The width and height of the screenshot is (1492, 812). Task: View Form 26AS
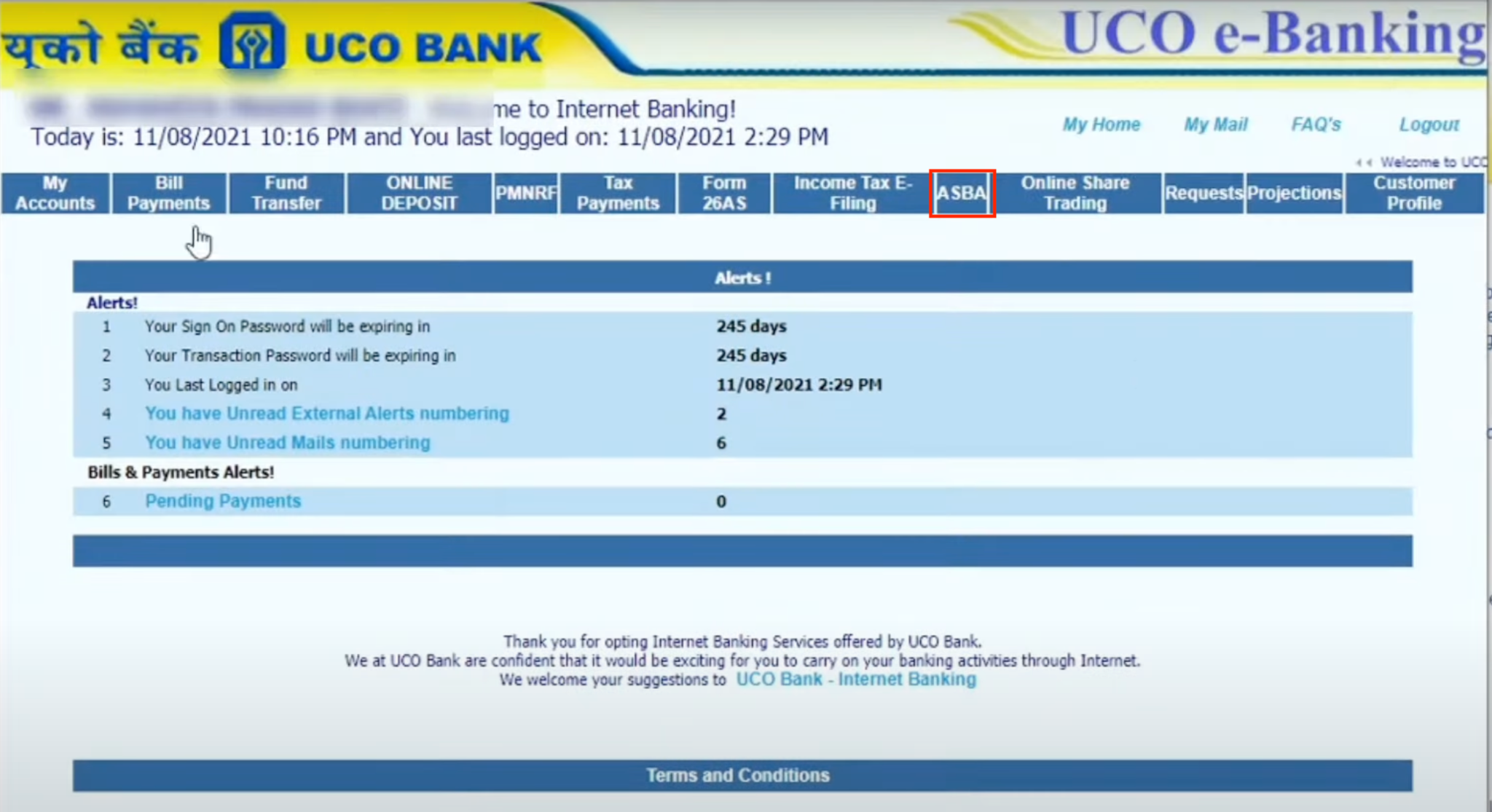(x=726, y=193)
